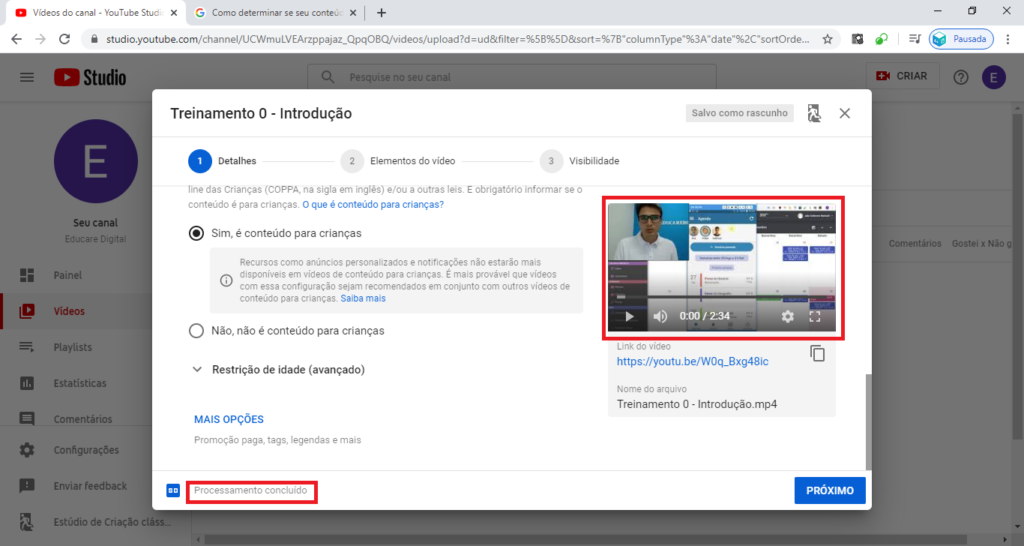Open 'Playlists' in the sidebar
Viewport: 1024px width, 546px height.
[x=75, y=347]
